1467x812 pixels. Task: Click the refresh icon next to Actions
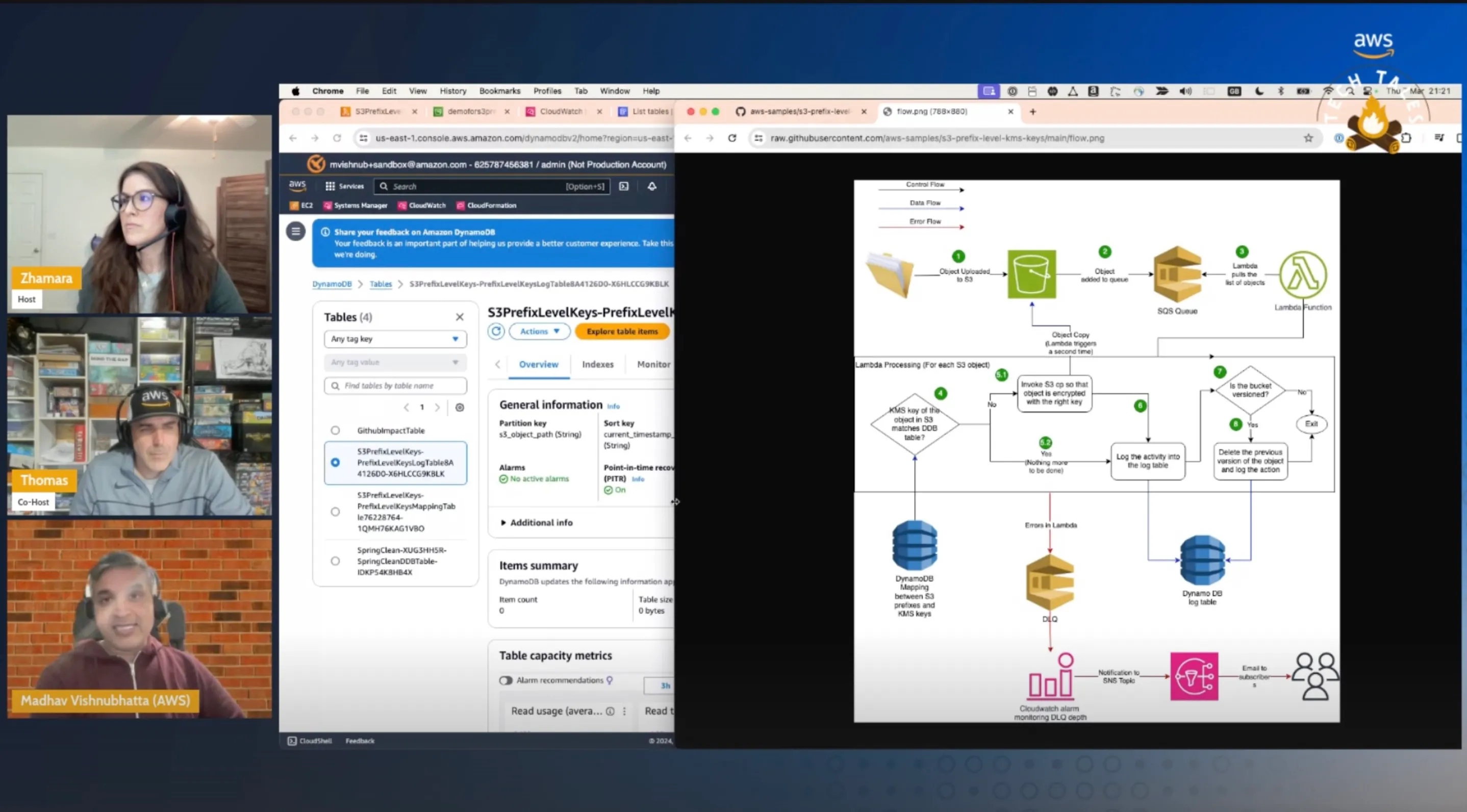click(496, 332)
